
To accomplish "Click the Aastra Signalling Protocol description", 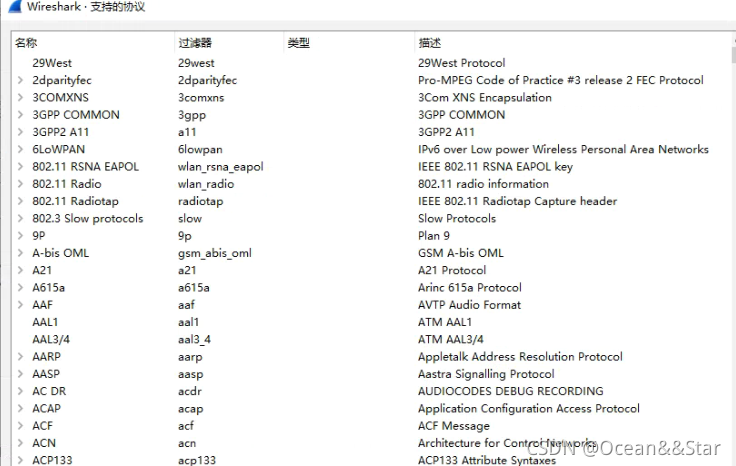I will click(486, 374).
